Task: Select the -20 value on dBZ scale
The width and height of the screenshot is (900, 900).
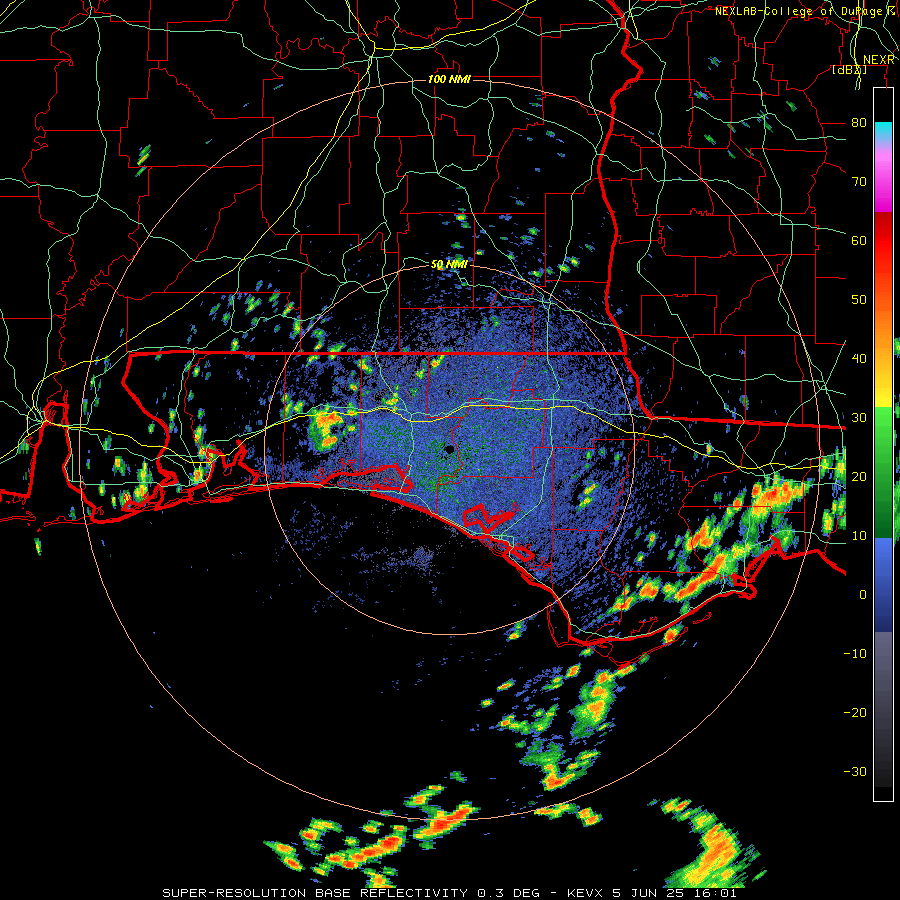Action: click(x=855, y=713)
